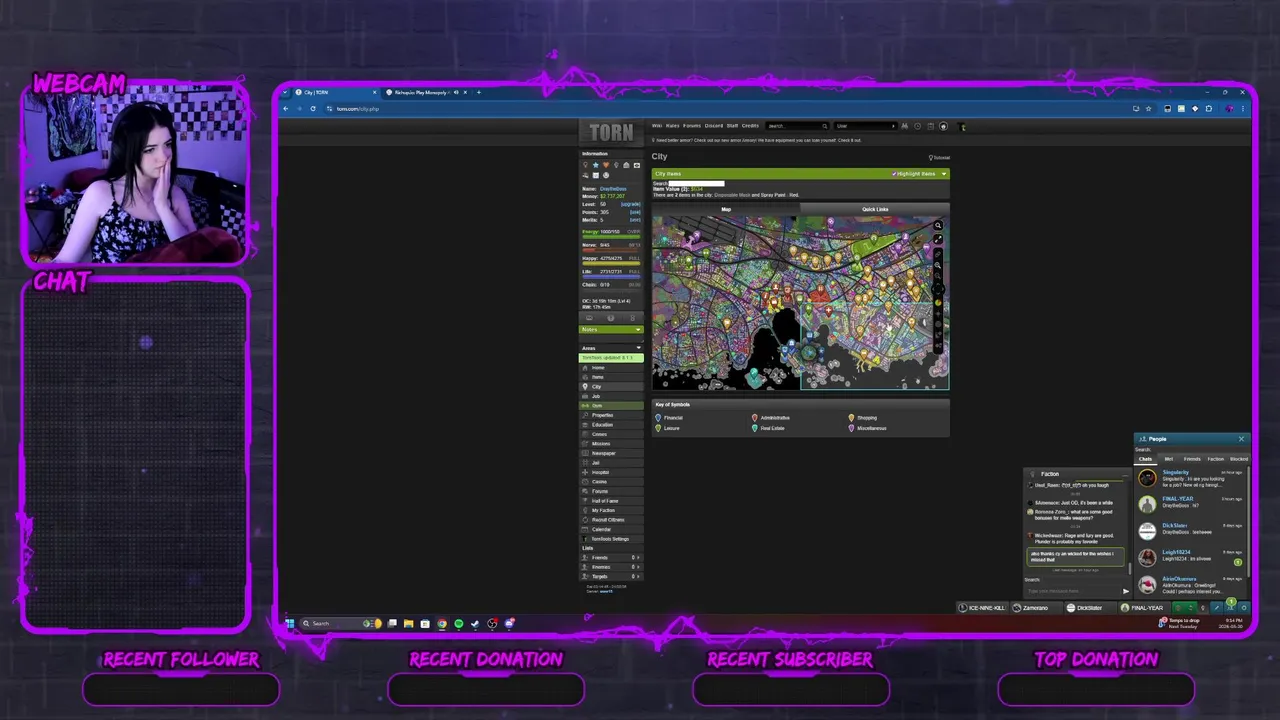Click the browser back arrow
Image resolution: width=1280 pixels, height=720 pixels.
tap(286, 108)
